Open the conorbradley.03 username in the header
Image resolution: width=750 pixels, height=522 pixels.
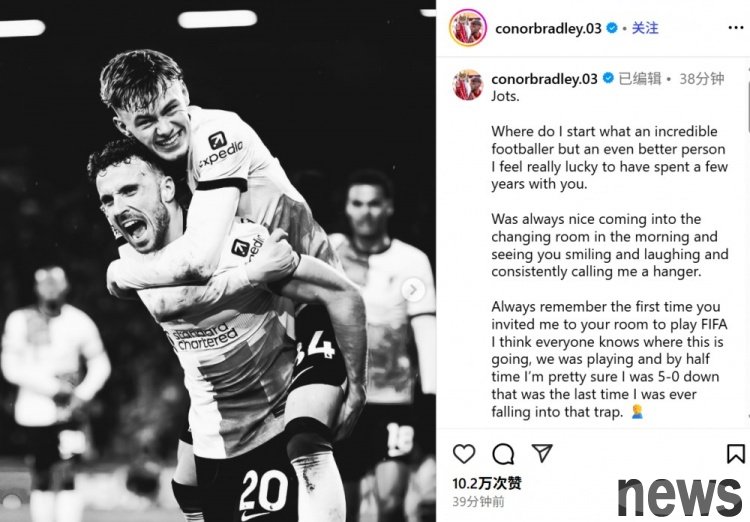click(548, 29)
